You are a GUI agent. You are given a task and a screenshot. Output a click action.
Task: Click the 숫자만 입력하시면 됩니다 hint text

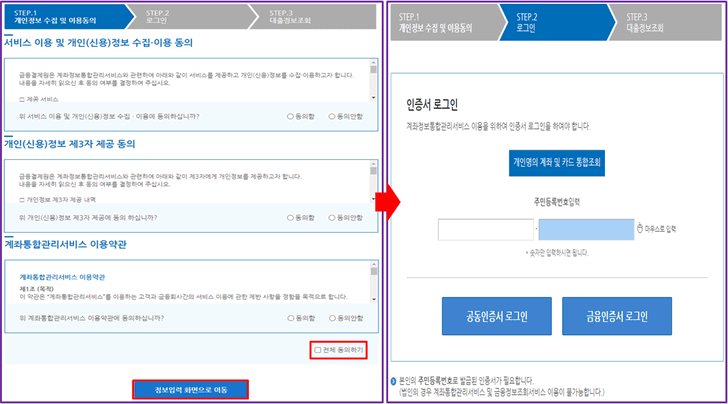tap(557, 253)
